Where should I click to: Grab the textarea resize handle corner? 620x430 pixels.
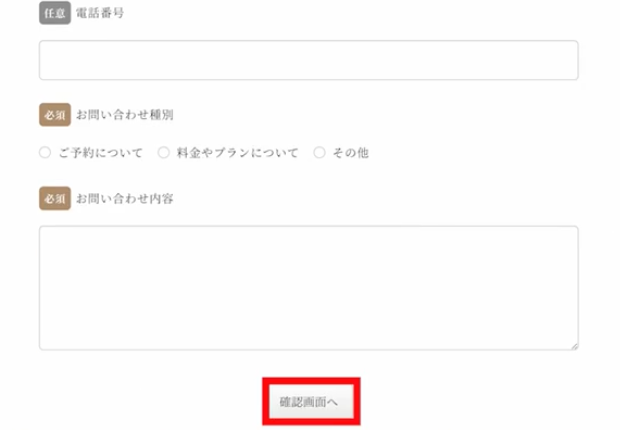(575, 346)
